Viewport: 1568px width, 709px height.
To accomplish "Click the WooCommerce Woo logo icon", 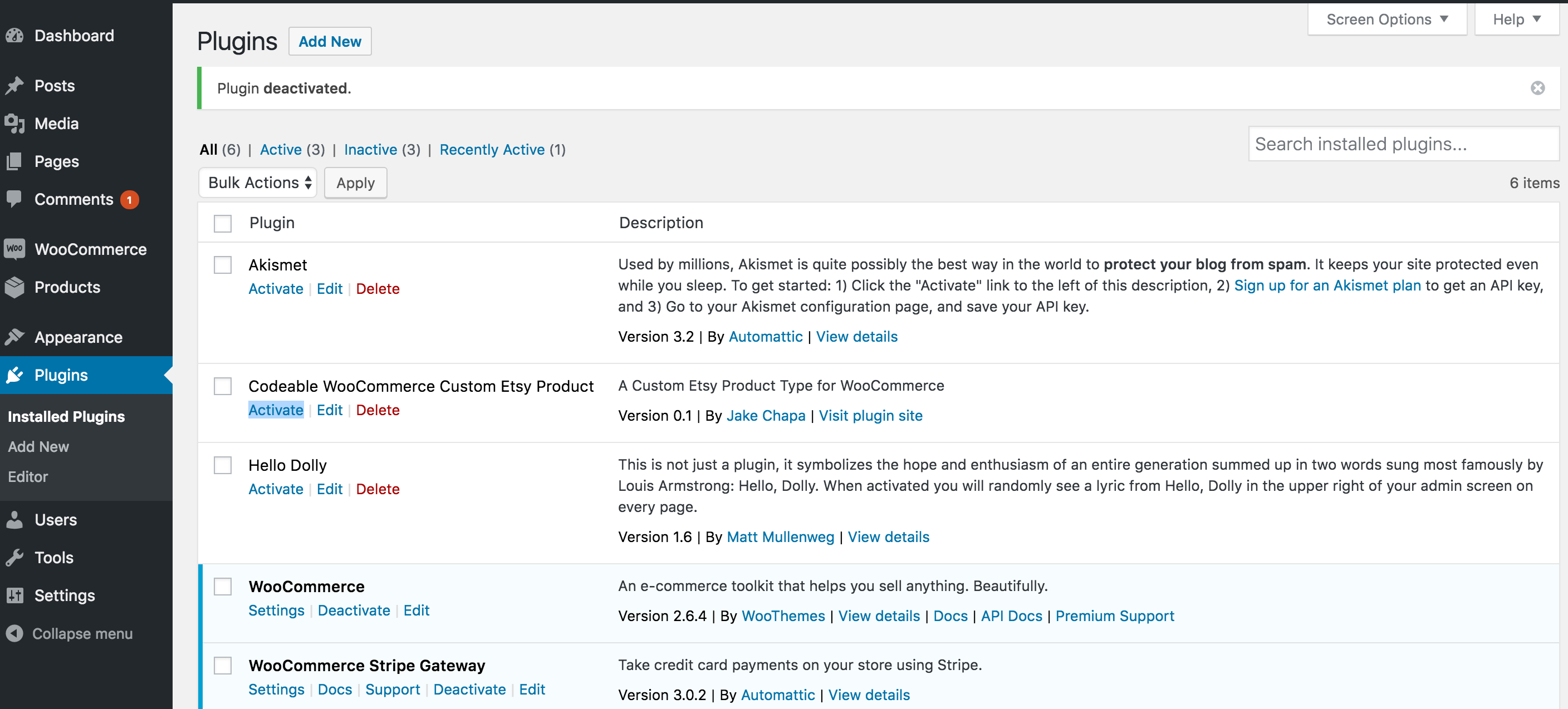I will (x=14, y=249).
